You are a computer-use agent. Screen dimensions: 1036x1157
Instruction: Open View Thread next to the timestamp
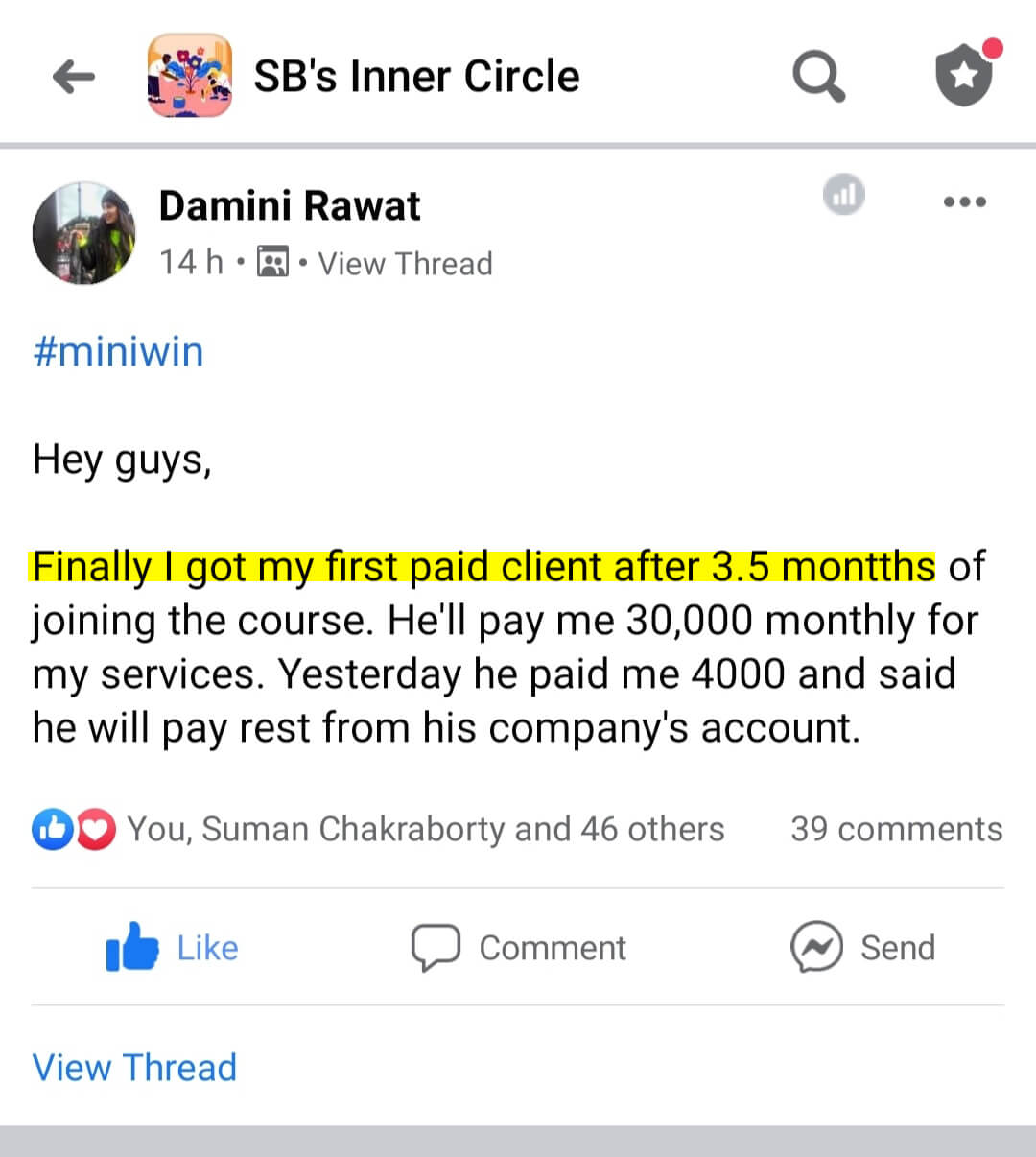click(405, 263)
